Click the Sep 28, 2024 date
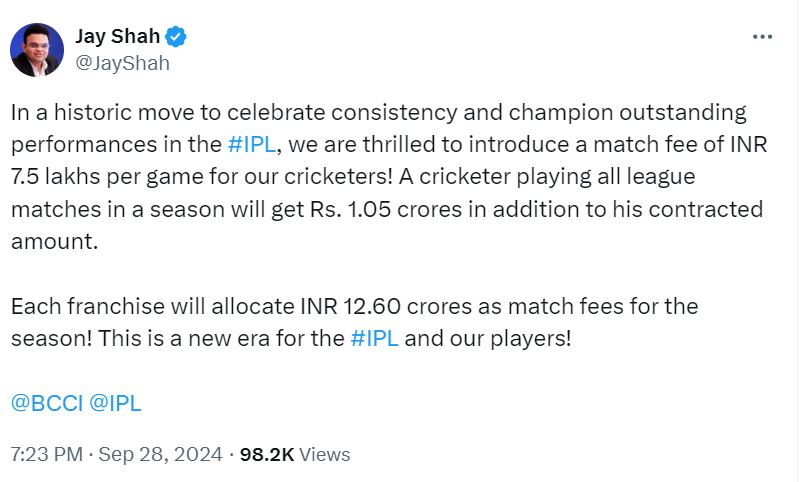Viewport: 800px width, 482px height. [160, 454]
